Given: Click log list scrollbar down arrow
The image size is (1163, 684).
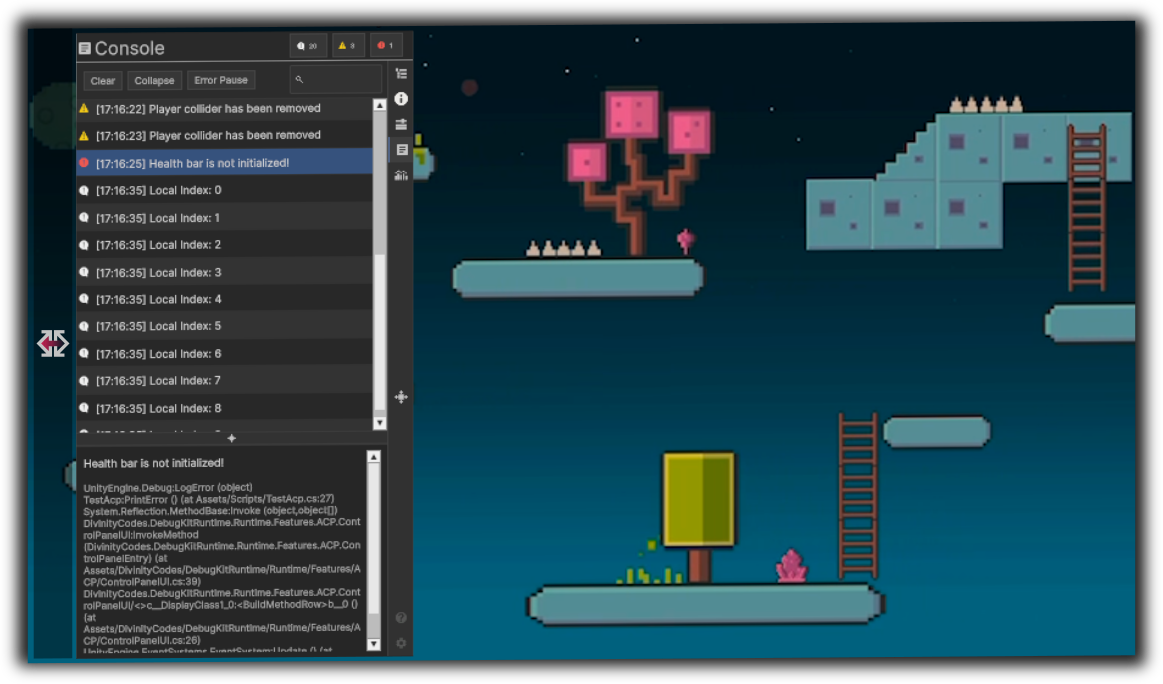Looking at the screenshot, I should (379, 423).
